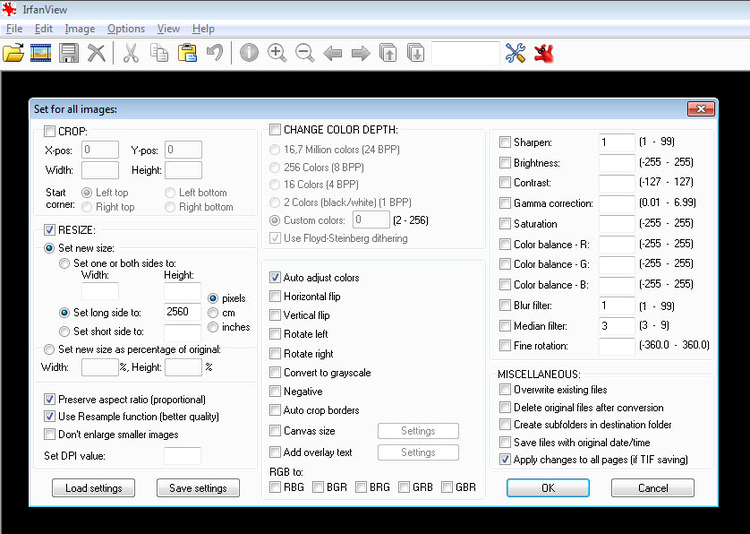Viewport: 750px width, 534px height.
Task: Click the Sharpen value field
Action: click(x=617, y=142)
